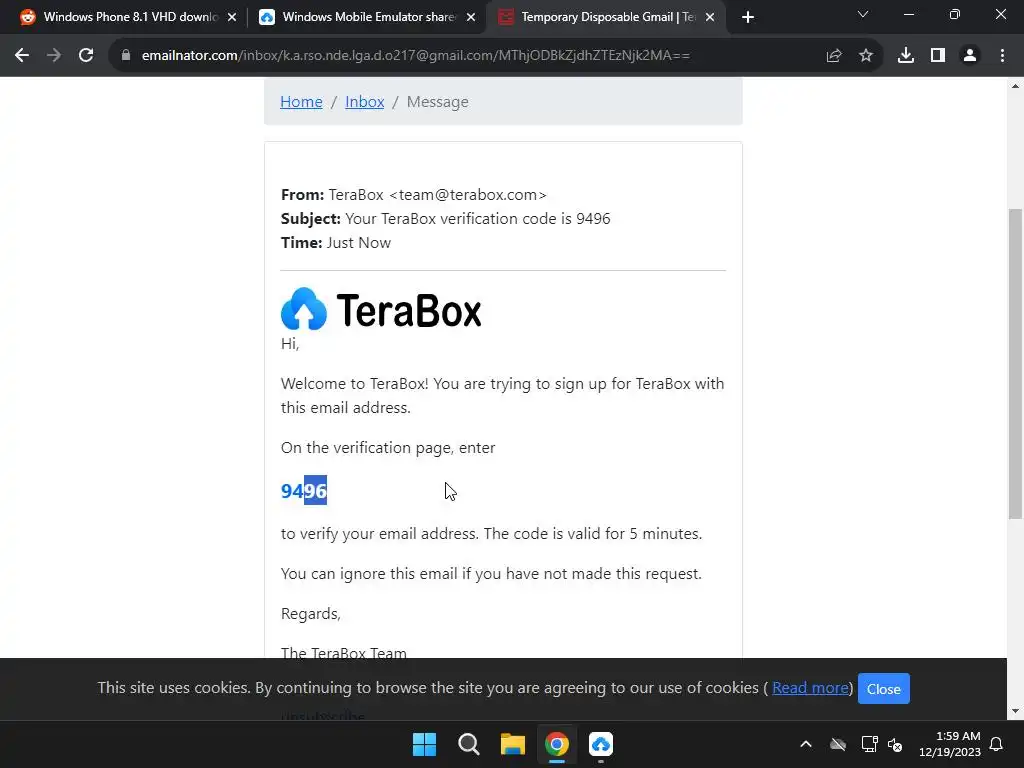1024x768 pixels.
Task: Click the lock icon in address bar
Action: click(126, 56)
